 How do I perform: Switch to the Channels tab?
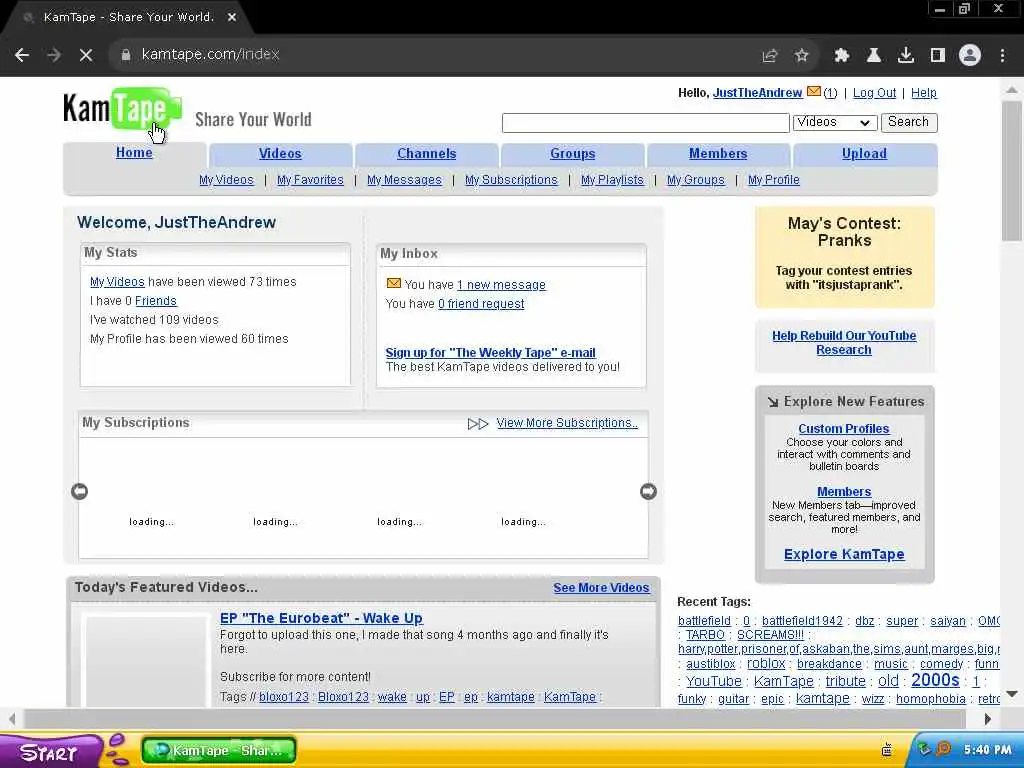coord(426,153)
